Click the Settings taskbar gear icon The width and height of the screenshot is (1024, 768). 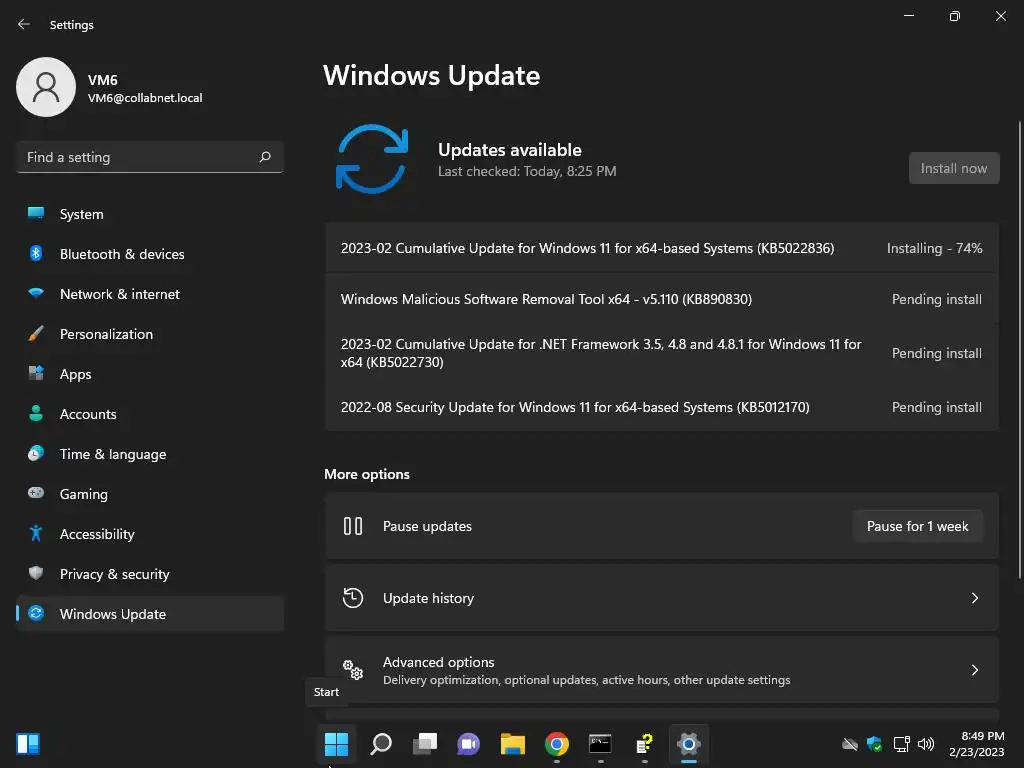point(688,744)
